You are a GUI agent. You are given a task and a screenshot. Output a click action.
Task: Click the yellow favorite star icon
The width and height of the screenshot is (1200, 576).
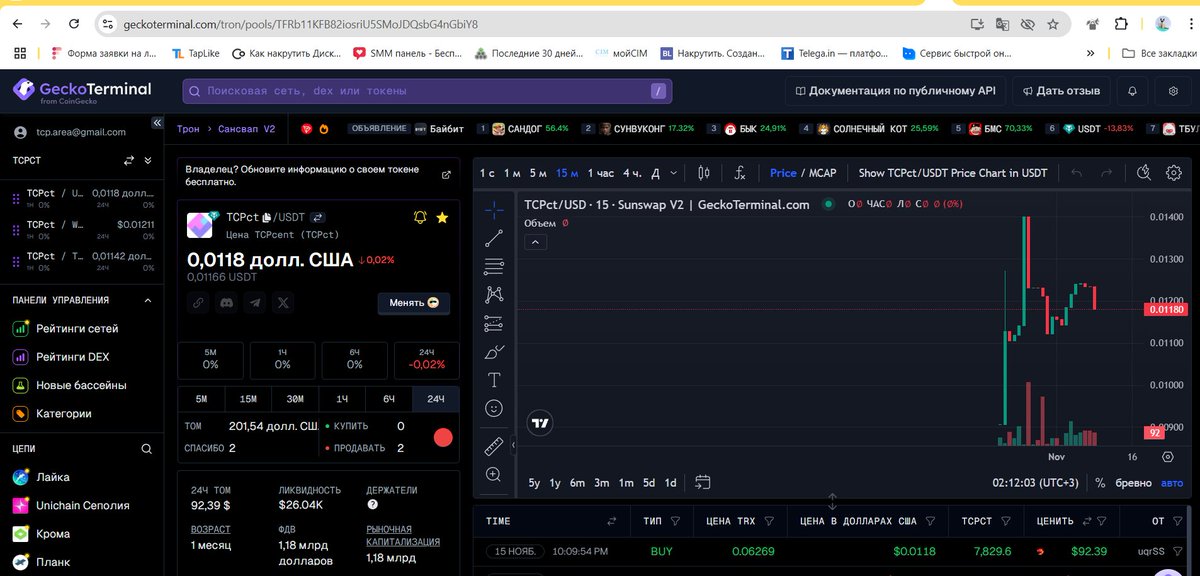pyautogui.click(x=442, y=217)
